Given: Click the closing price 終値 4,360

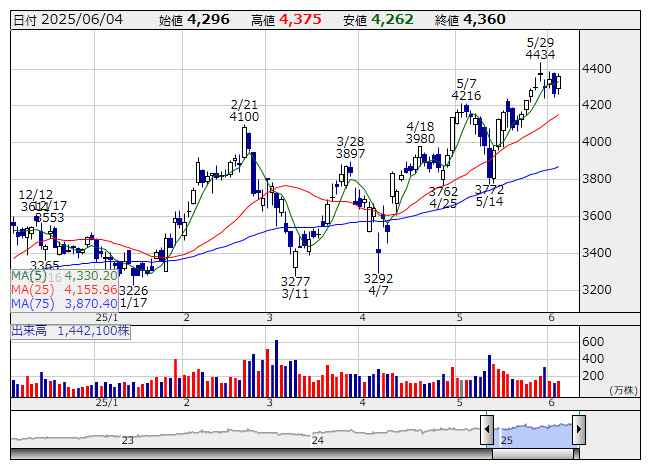Looking at the screenshot, I should click(x=470, y=20).
